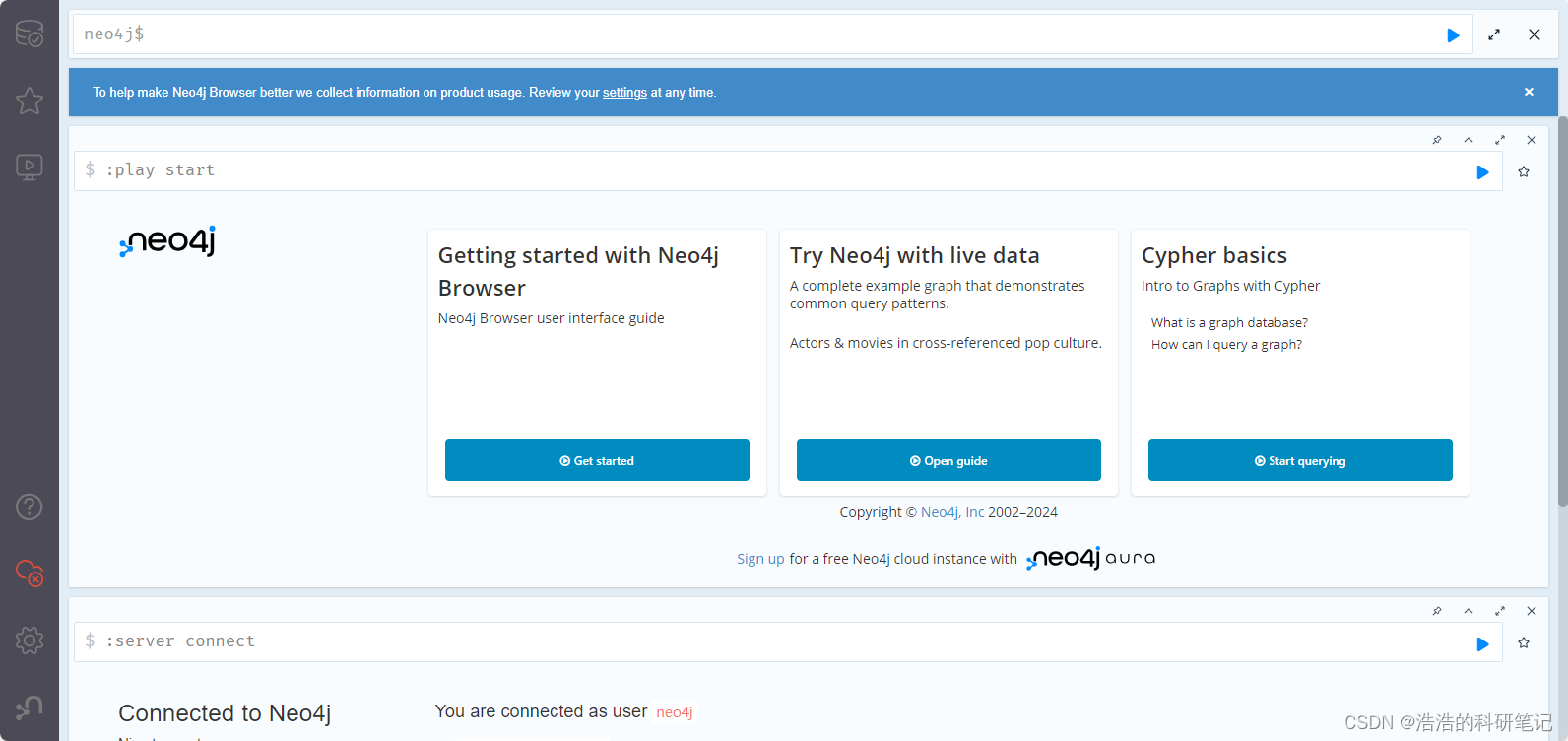The width and height of the screenshot is (1568, 741).
Task: Click the 'Cypher basics' heading
Action: point(1214,255)
